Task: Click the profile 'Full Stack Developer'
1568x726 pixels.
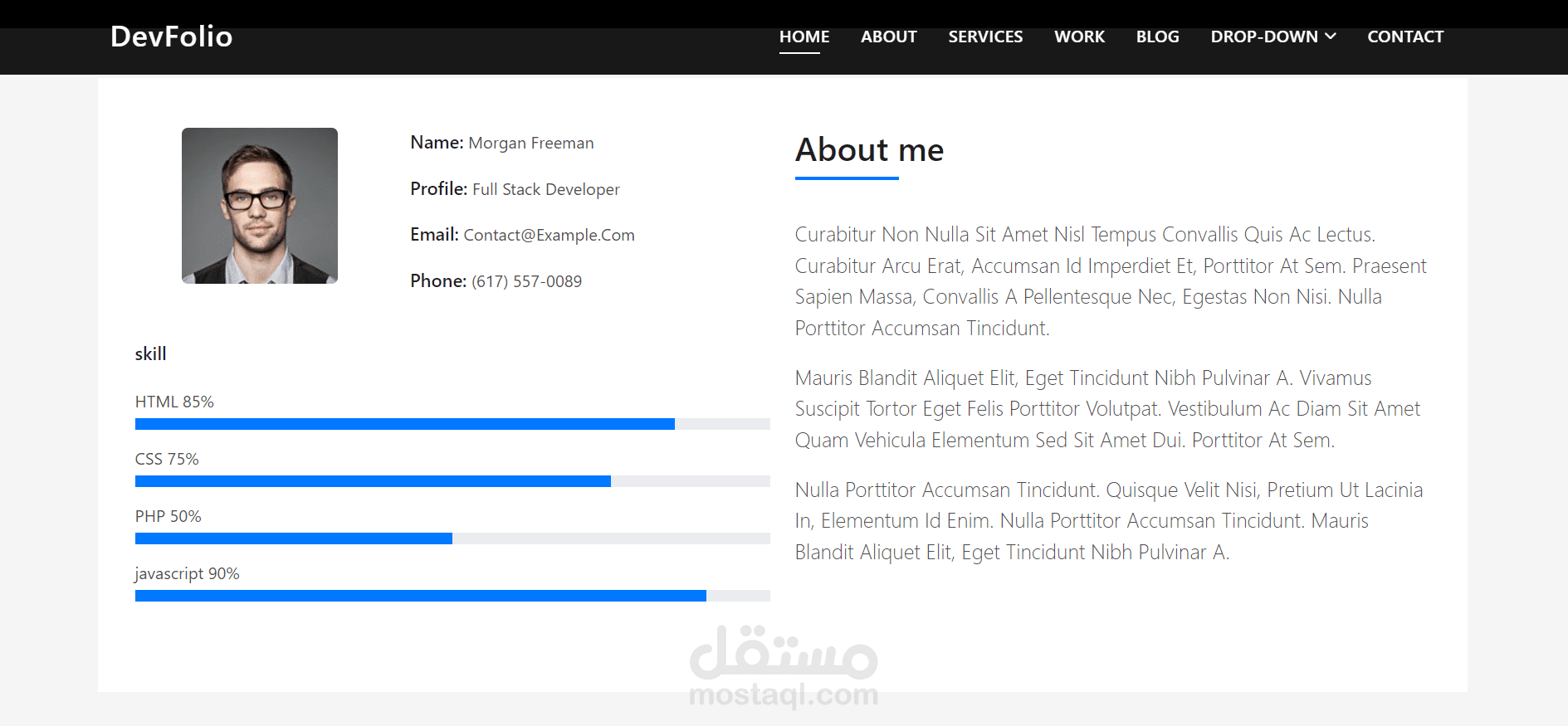Action: pos(546,189)
